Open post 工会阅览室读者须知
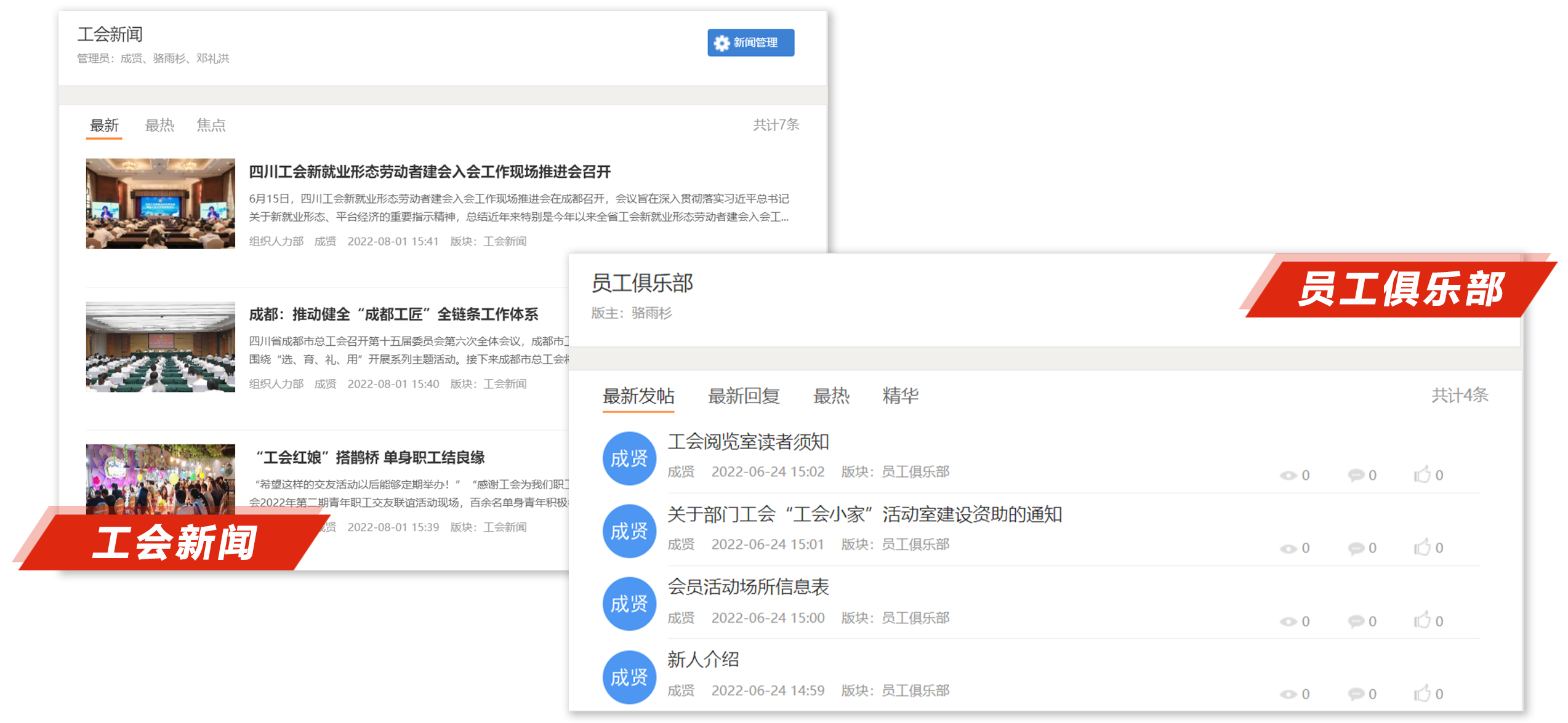The width and height of the screenshot is (1568, 723). click(748, 442)
